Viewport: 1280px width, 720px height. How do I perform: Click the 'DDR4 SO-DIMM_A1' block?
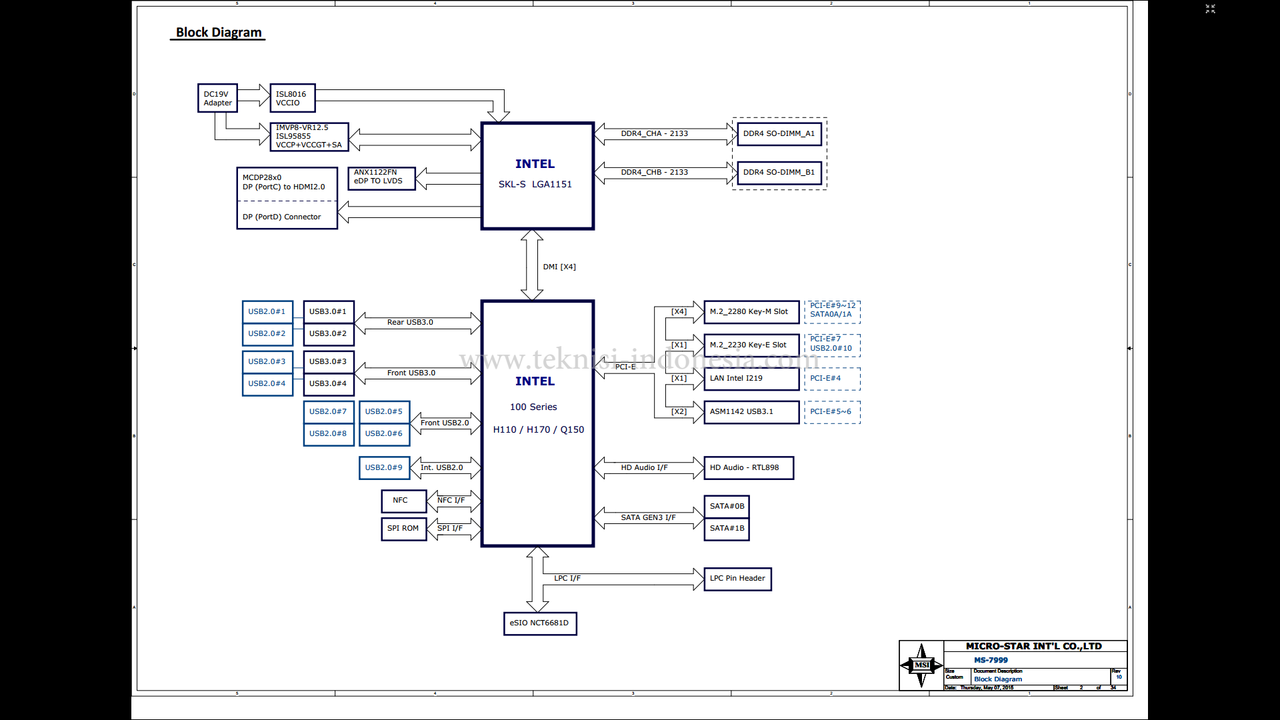[x=779, y=133]
